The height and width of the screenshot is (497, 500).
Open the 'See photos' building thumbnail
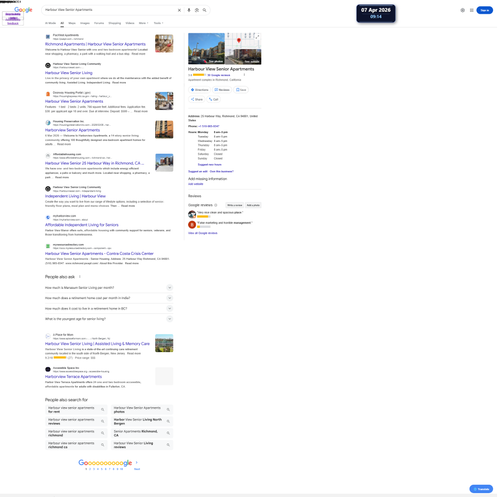coord(206,48)
